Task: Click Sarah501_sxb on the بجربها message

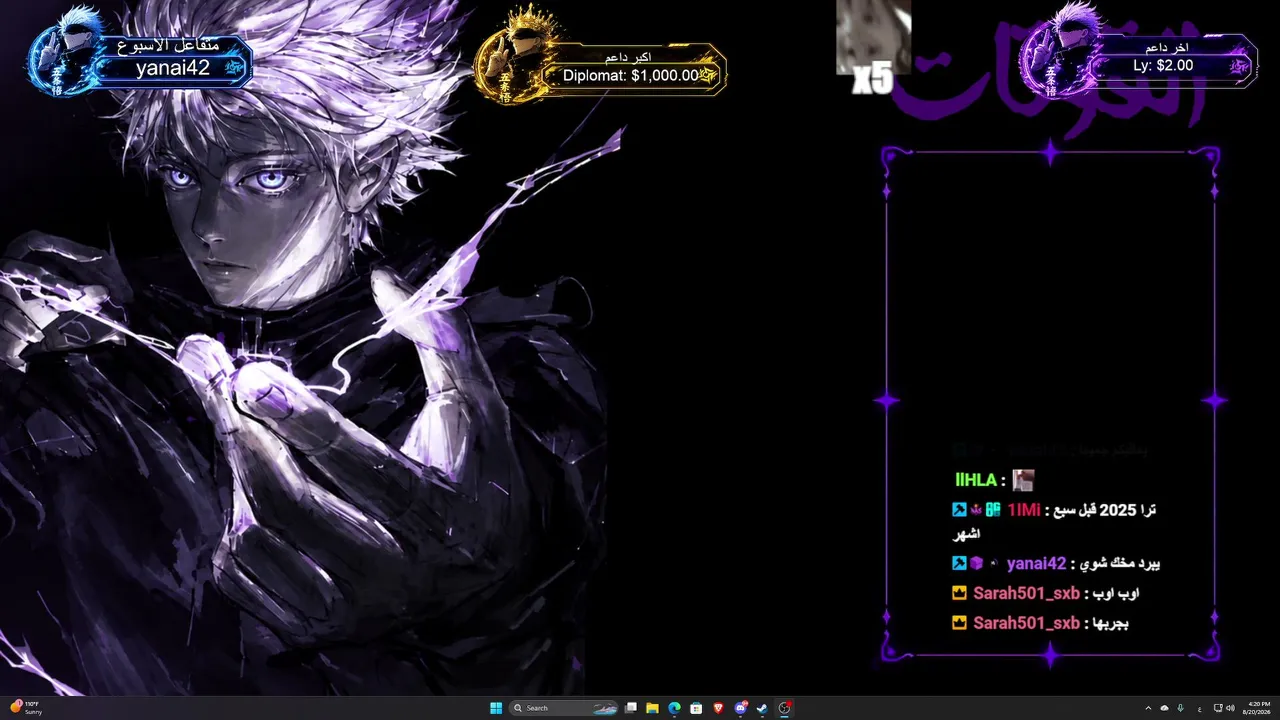Action: point(1026,623)
